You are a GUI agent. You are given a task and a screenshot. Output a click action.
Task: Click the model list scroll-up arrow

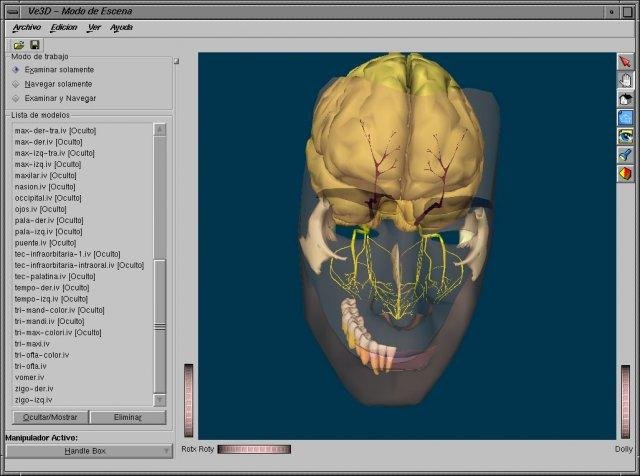click(x=159, y=129)
